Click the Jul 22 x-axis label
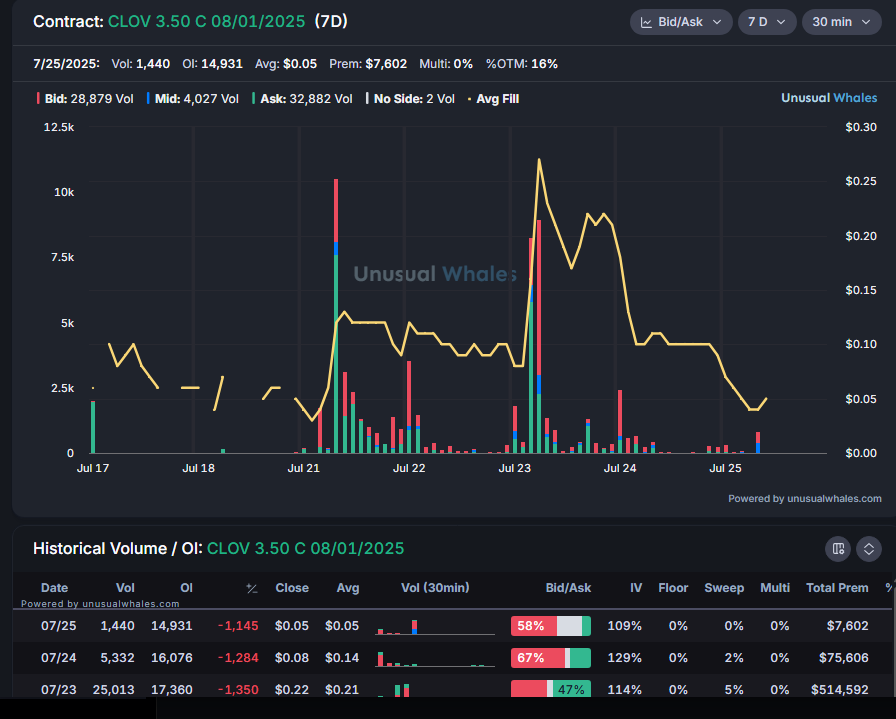 [409, 468]
